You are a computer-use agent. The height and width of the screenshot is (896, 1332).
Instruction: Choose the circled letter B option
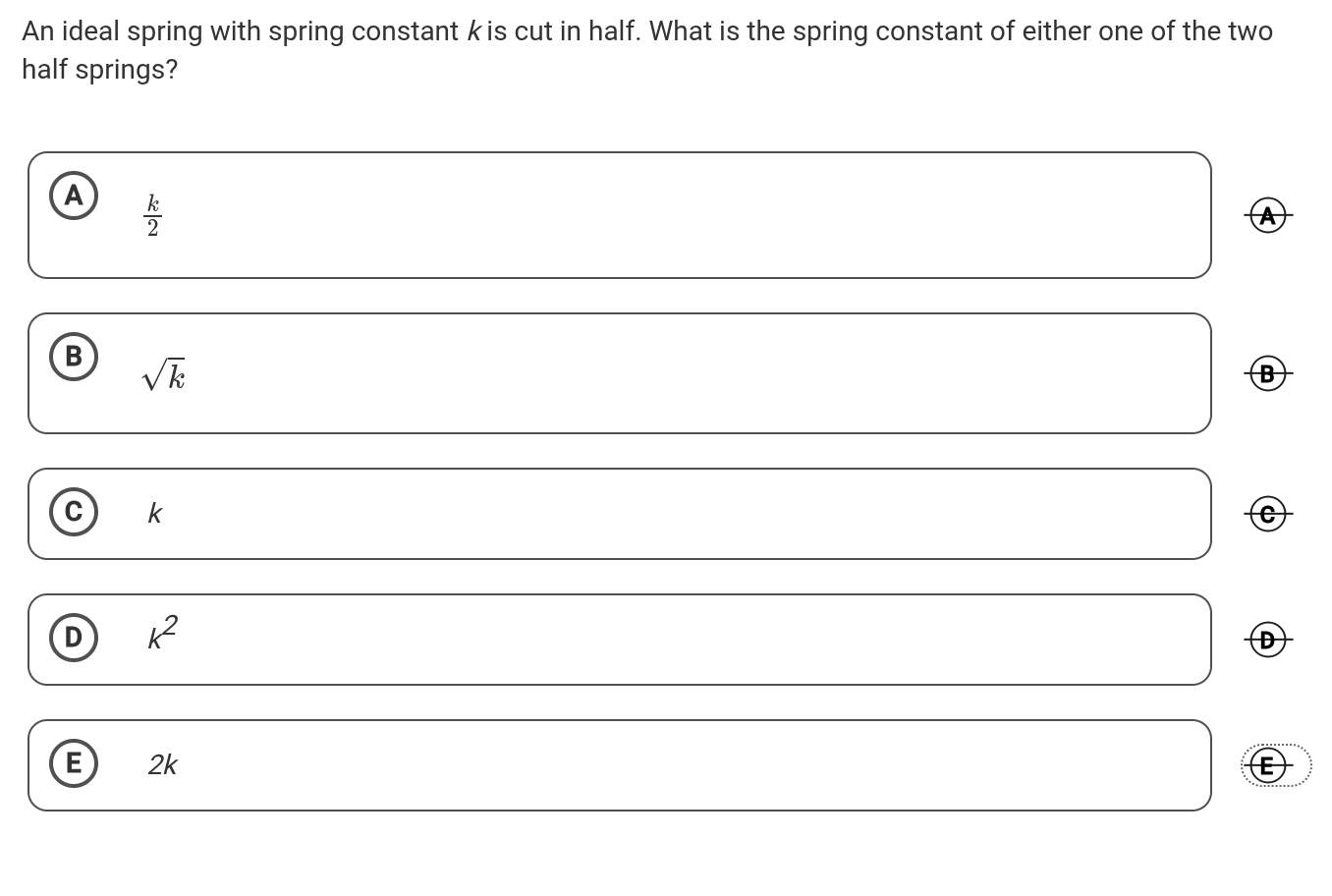coord(74,356)
